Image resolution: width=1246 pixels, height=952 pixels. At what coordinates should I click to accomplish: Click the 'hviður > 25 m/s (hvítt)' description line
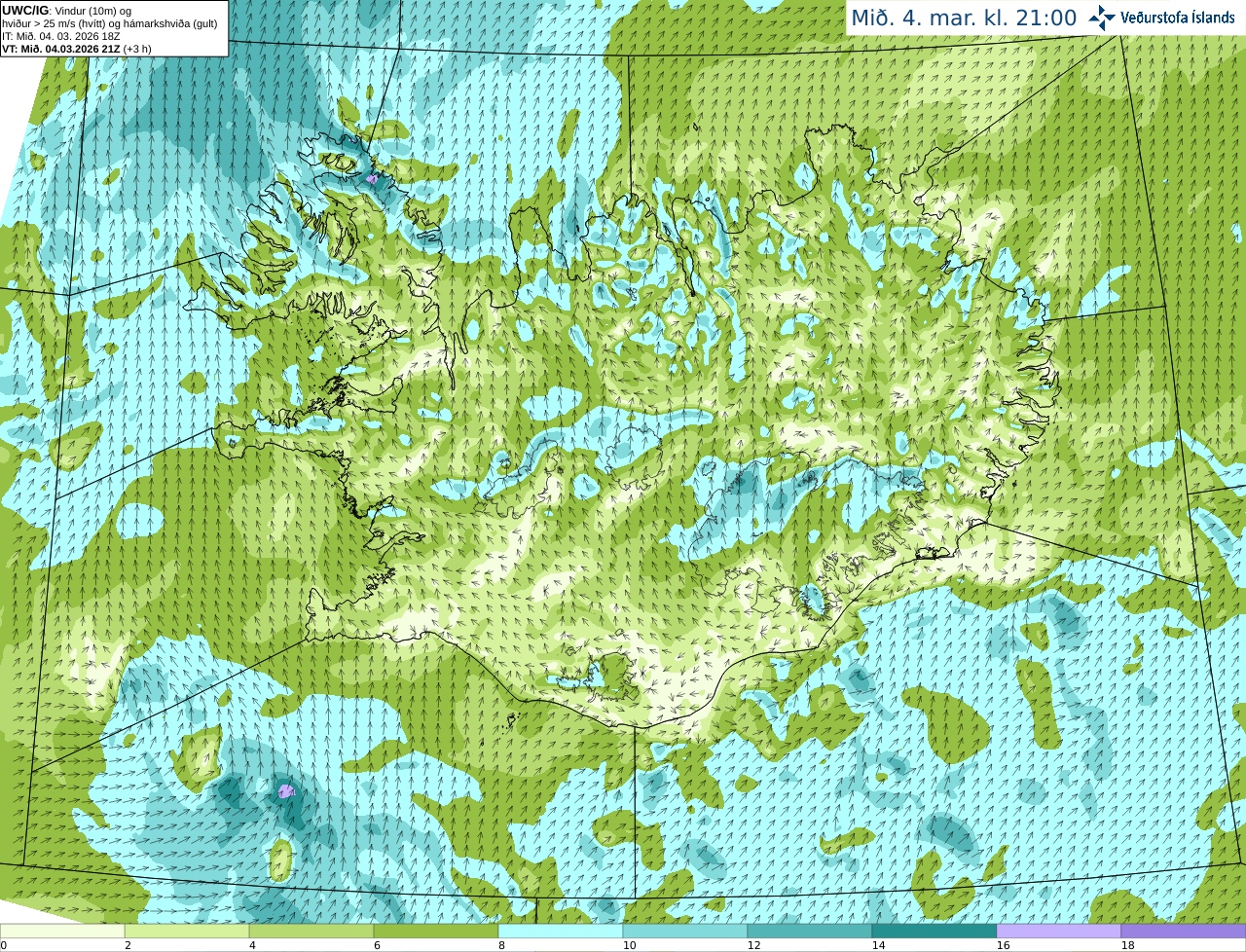[x=110, y=23]
